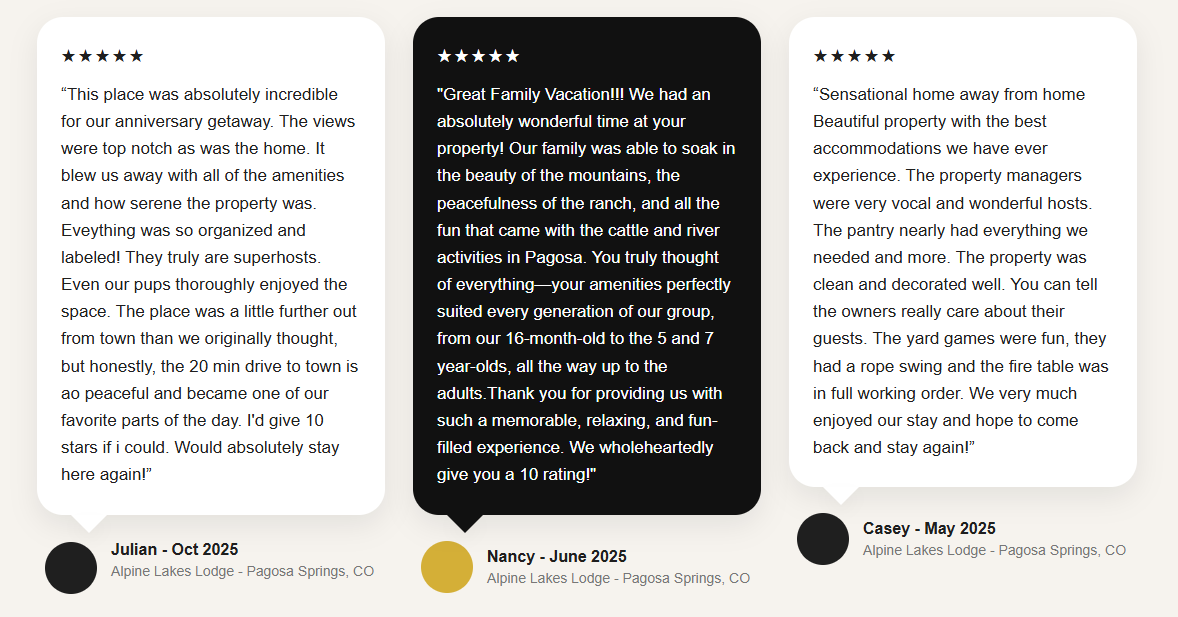Image resolution: width=1178 pixels, height=617 pixels.
Task: Click the five-star rating in Julian's review
Action: point(102,56)
